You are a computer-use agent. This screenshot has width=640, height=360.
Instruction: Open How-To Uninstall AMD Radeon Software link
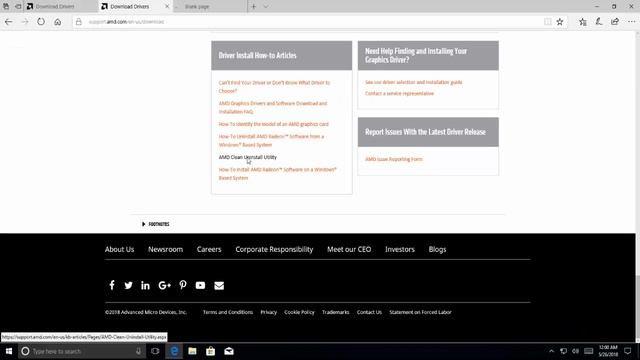coord(271,140)
